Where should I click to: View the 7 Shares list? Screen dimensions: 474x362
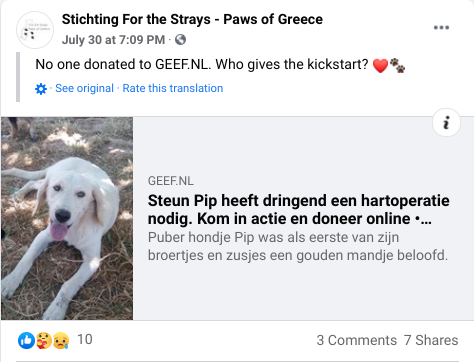click(431, 340)
